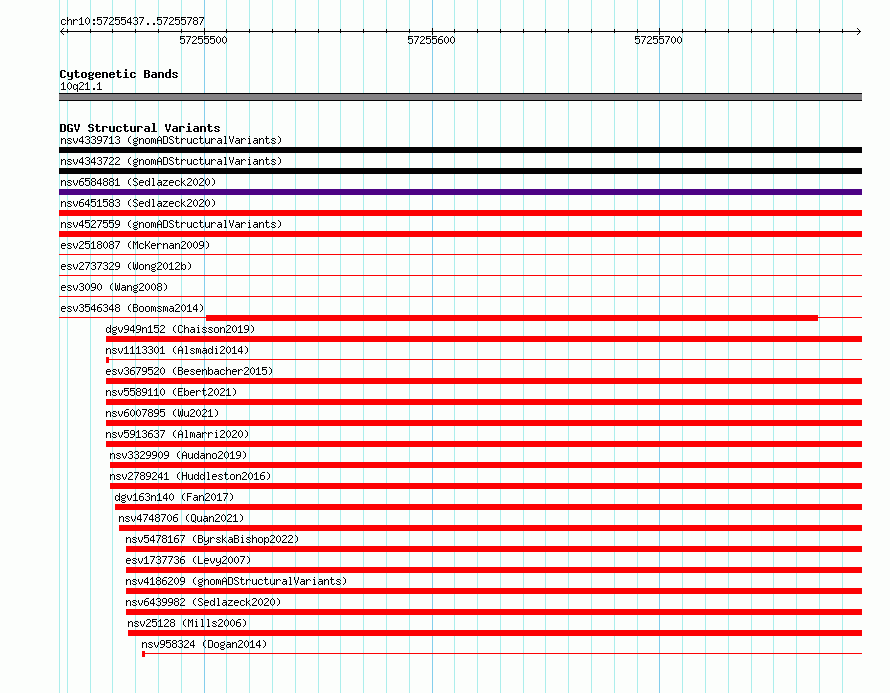This screenshot has height=693, width=890.
Task: Click the nsv4527559 gnomADStructuralVariants label
Action: [x=171, y=224]
